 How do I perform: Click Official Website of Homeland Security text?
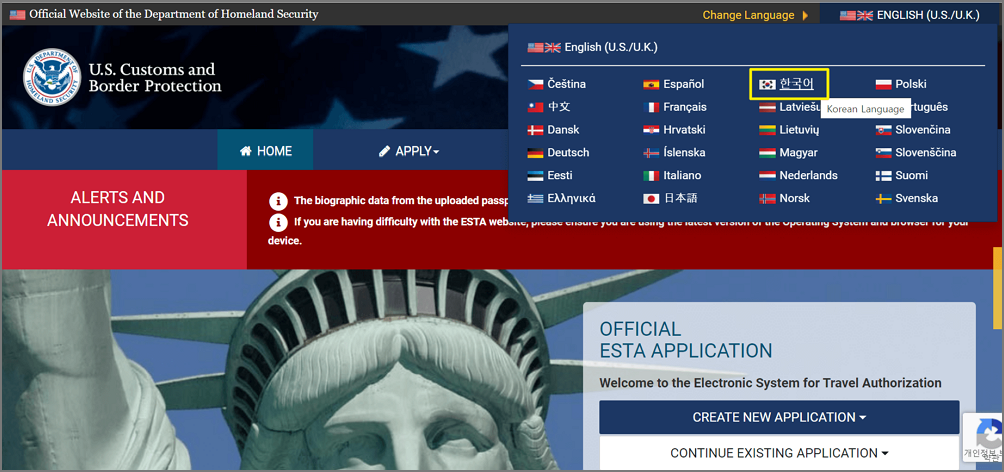coord(174,14)
